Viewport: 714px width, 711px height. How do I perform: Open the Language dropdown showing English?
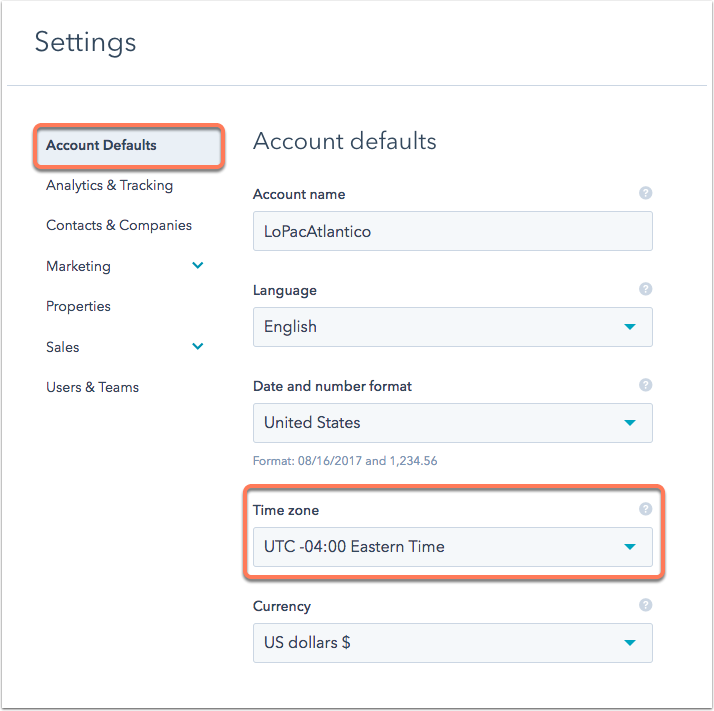453,327
